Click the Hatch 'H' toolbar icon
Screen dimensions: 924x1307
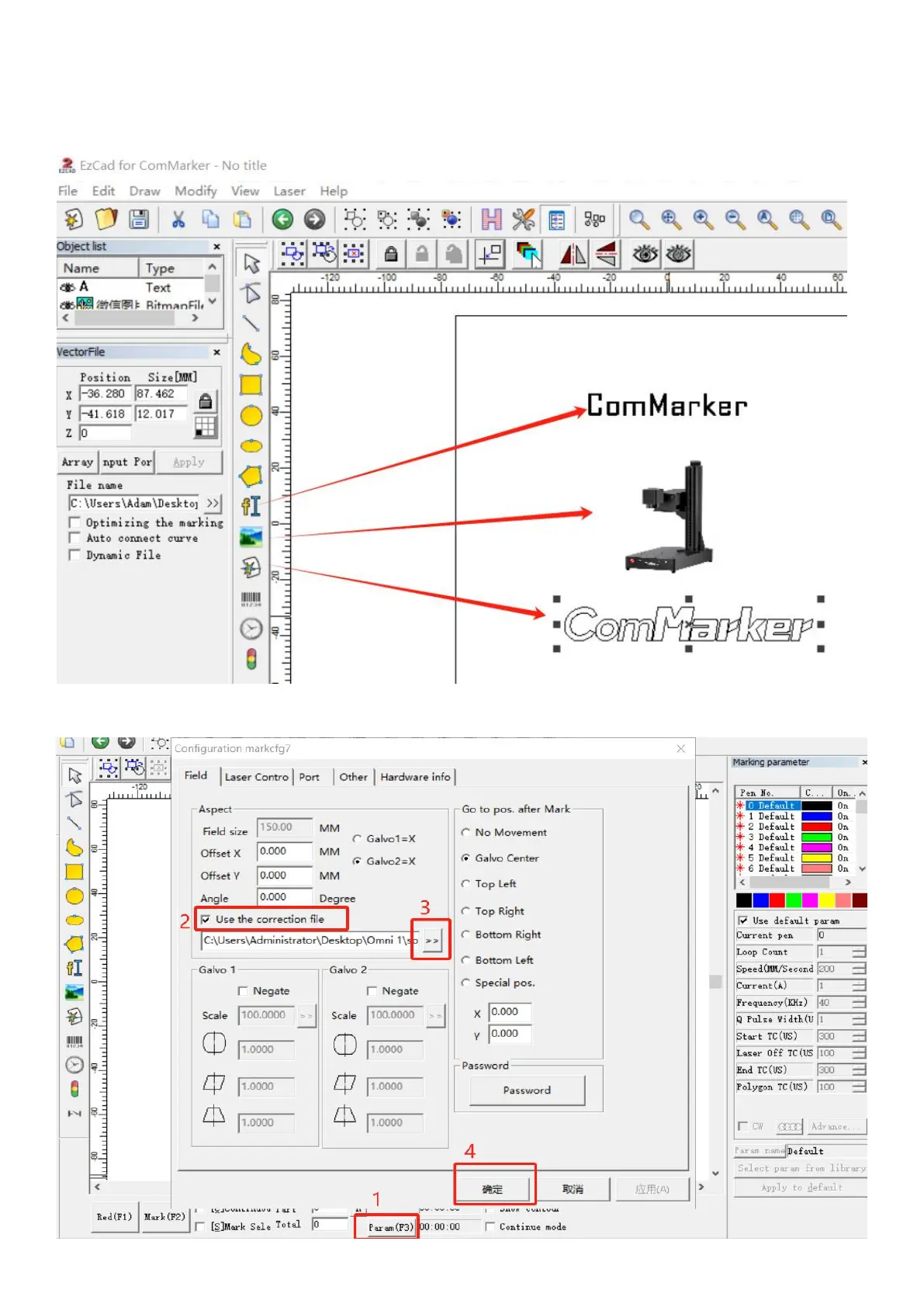pos(491,220)
